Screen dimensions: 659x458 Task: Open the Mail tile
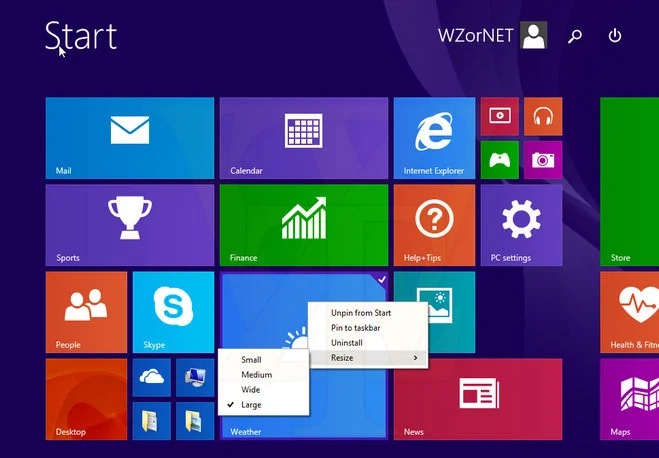(130, 138)
